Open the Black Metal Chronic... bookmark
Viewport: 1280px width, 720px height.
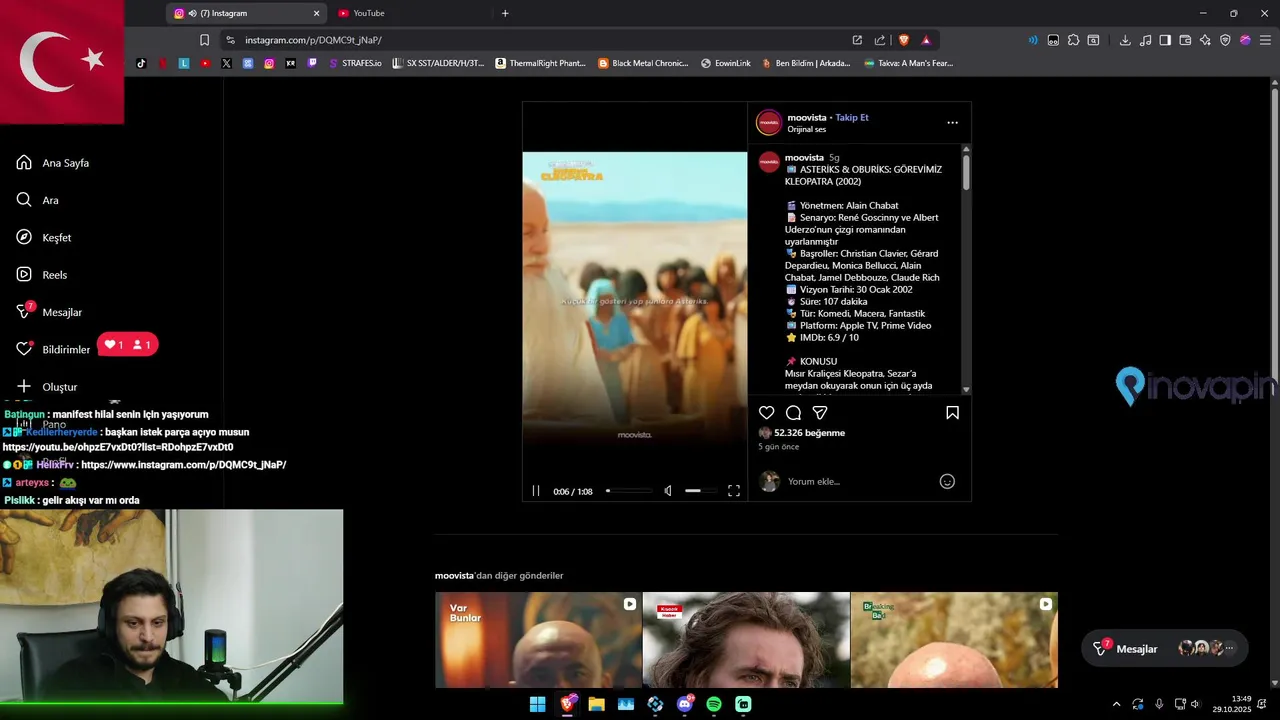[x=643, y=63]
